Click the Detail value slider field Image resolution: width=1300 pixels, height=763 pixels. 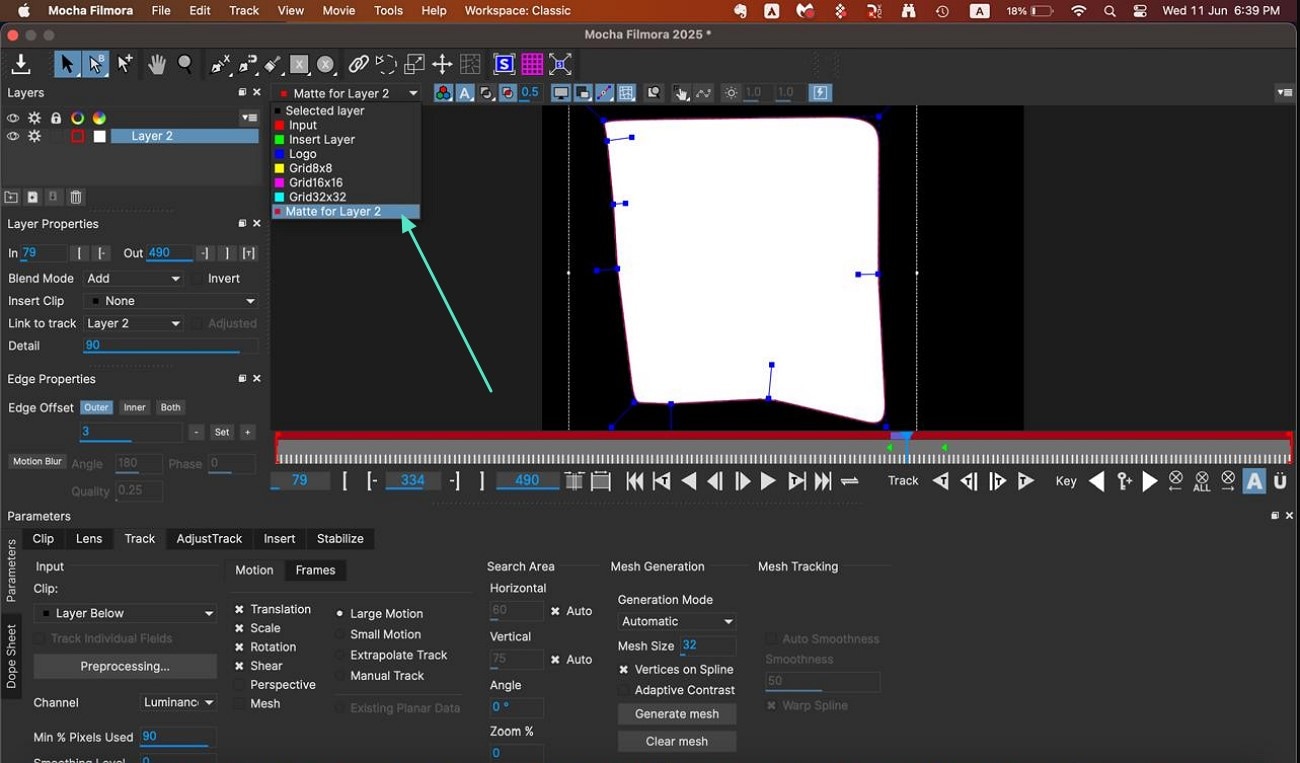click(x=170, y=346)
